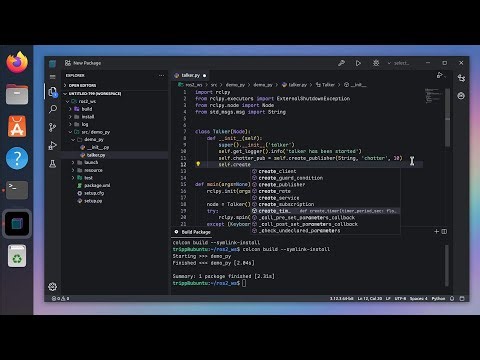Image resolution: width=480 pixels, height=360 pixels.
Task: Open the hamburger menu in activity bar
Action: (53, 77)
